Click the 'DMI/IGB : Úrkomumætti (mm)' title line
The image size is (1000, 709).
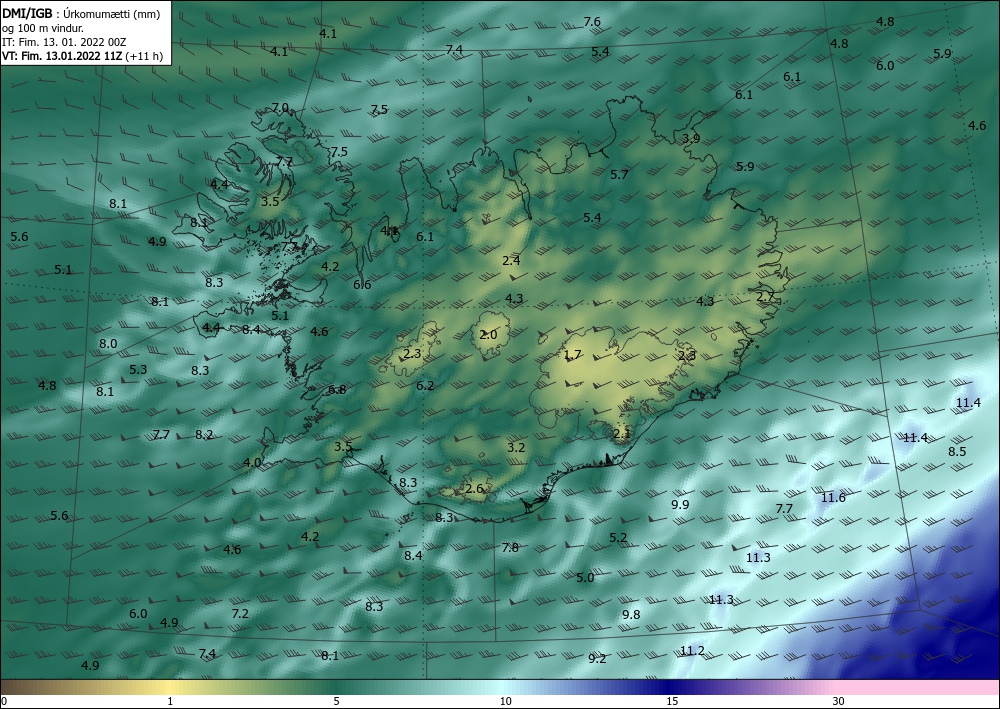(81, 13)
